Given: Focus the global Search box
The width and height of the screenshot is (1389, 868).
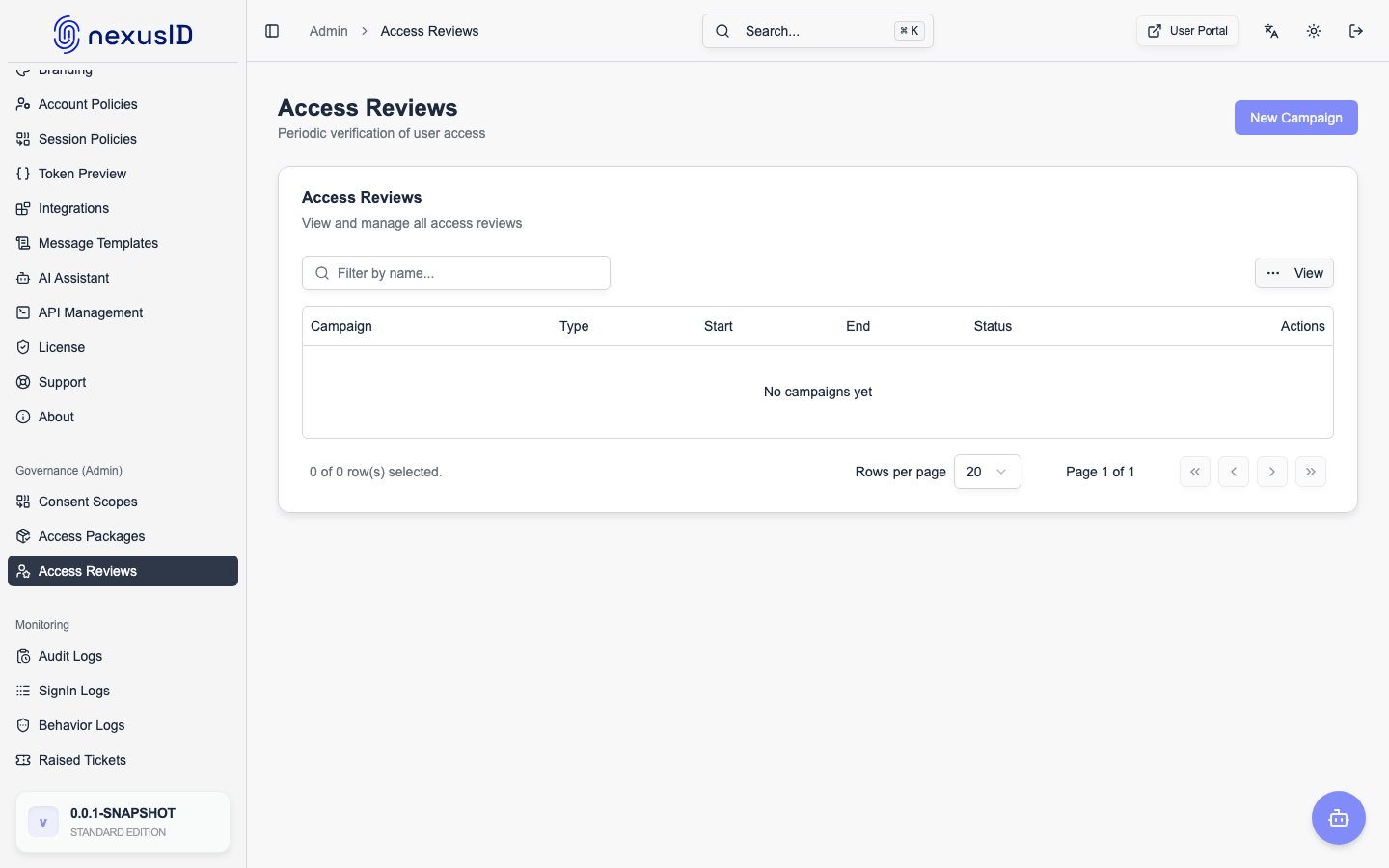Looking at the screenshot, I should (x=818, y=31).
